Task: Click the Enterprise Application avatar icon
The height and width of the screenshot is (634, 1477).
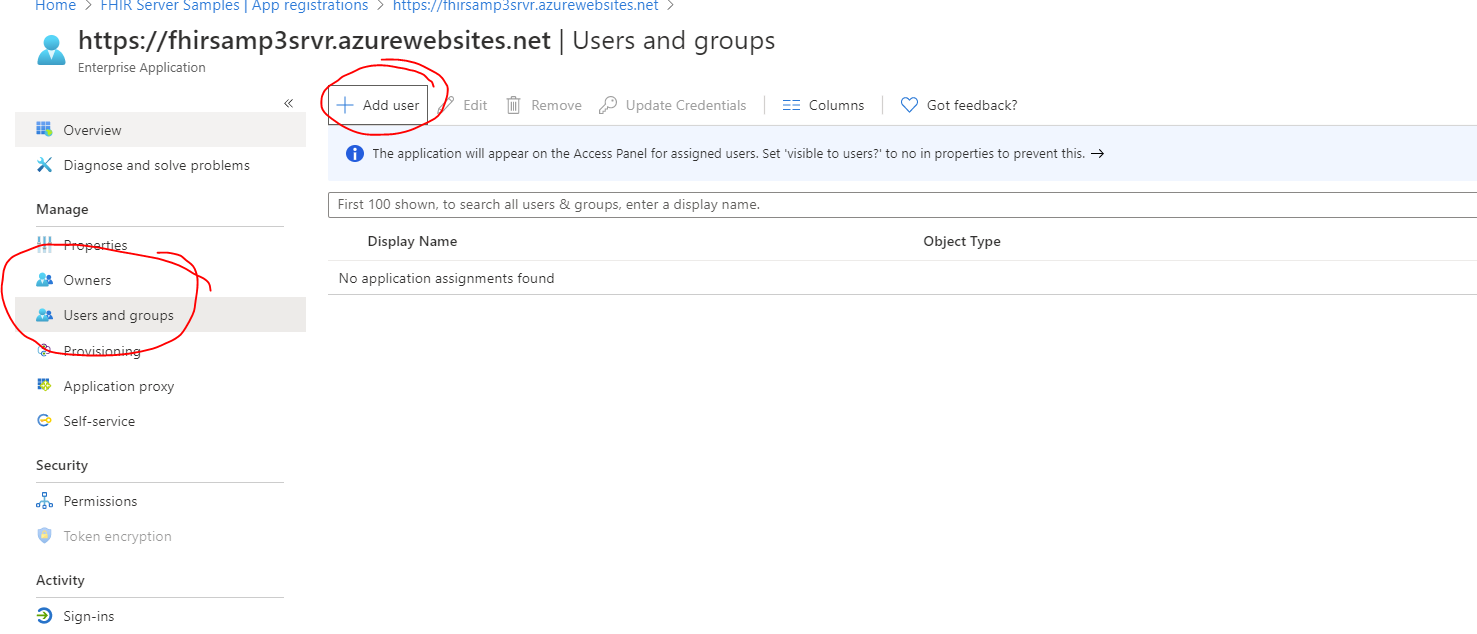Action: 51,48
